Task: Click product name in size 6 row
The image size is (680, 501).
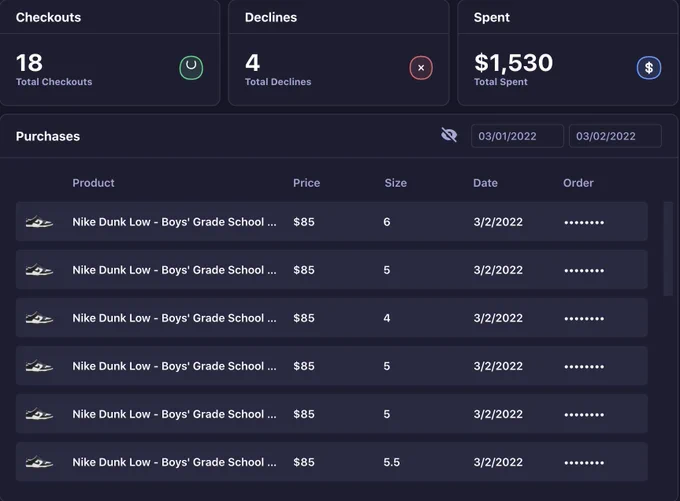Action: point(174,222)
